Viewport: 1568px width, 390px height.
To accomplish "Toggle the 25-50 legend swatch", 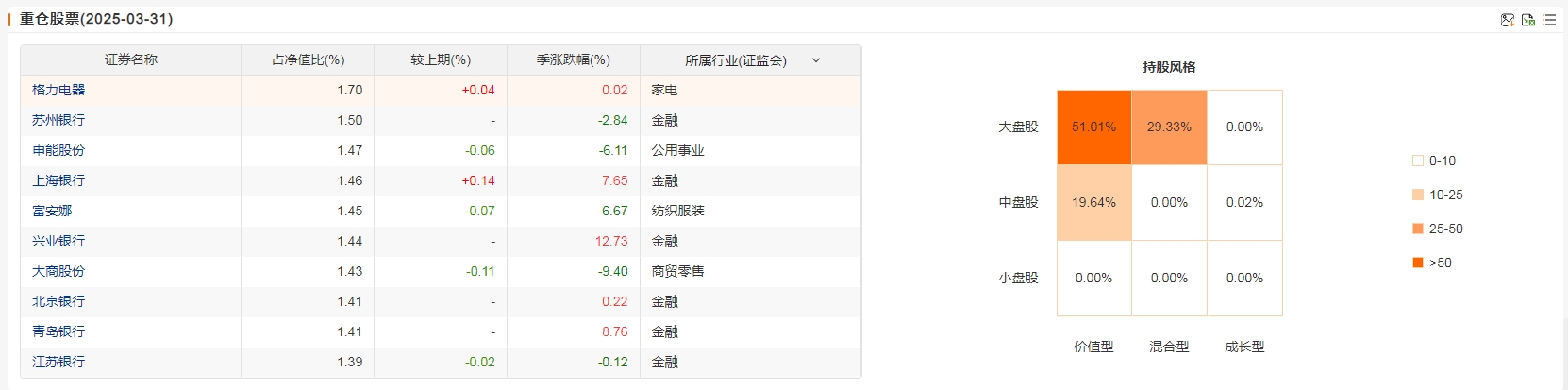I will [1417, 229].
